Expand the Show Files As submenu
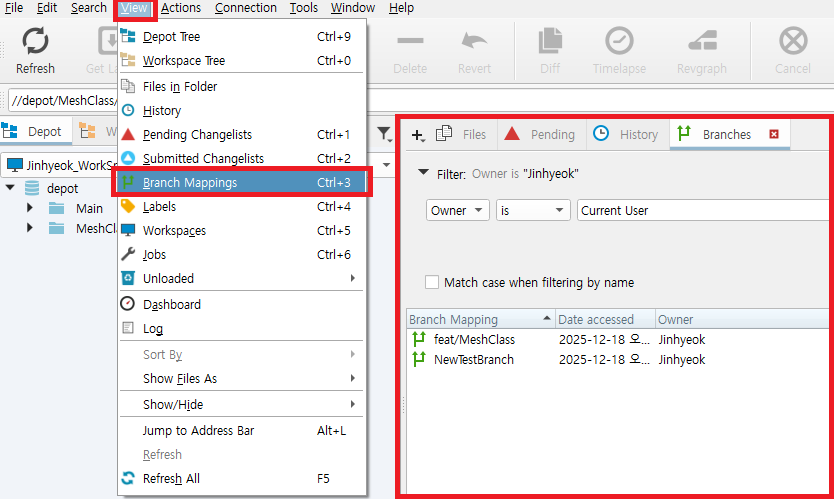The height and width of the screenshot is (499, 834). pyautogui.click(x=242, y=378)
